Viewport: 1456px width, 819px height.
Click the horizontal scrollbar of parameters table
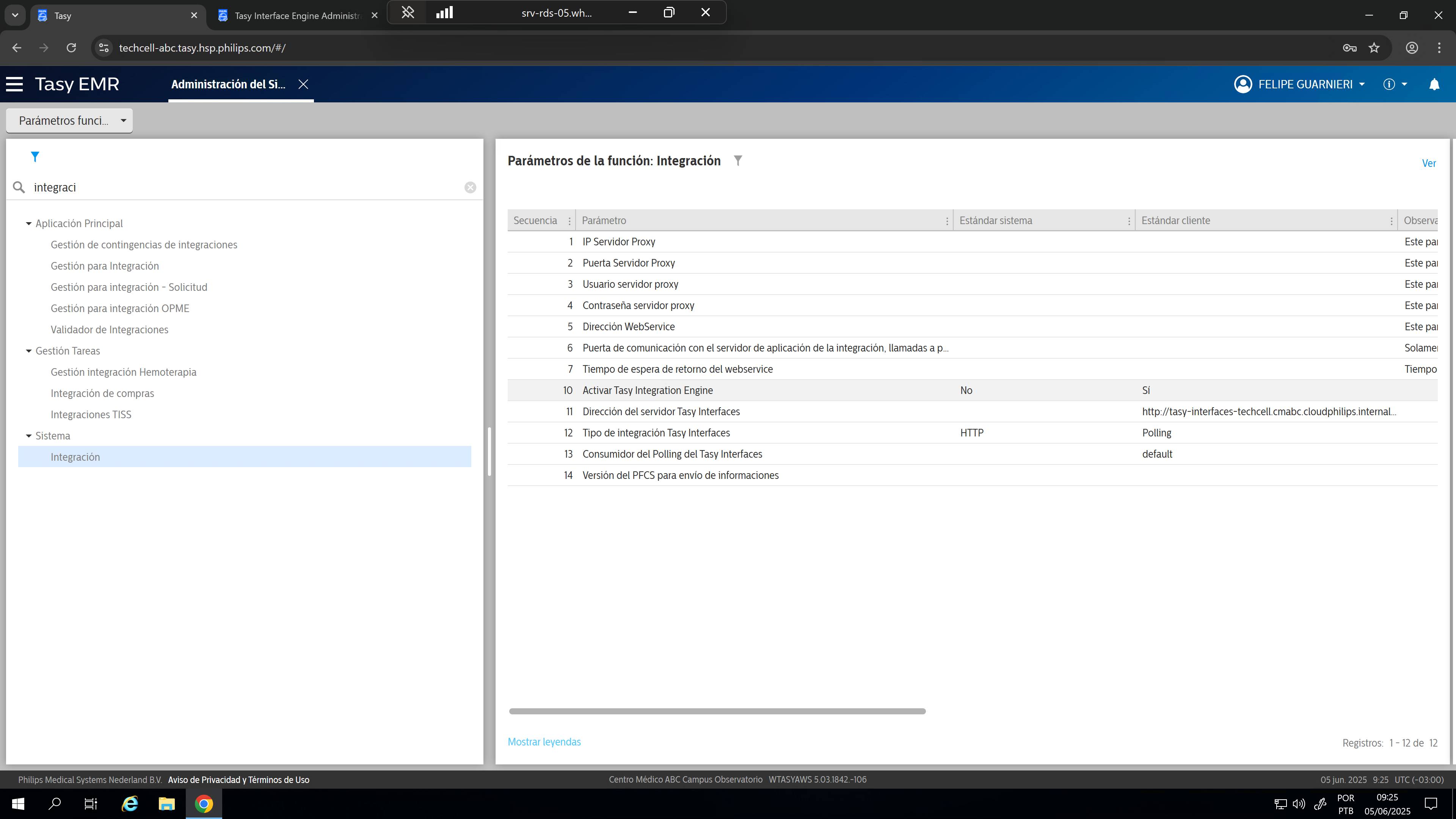[717, 711]
